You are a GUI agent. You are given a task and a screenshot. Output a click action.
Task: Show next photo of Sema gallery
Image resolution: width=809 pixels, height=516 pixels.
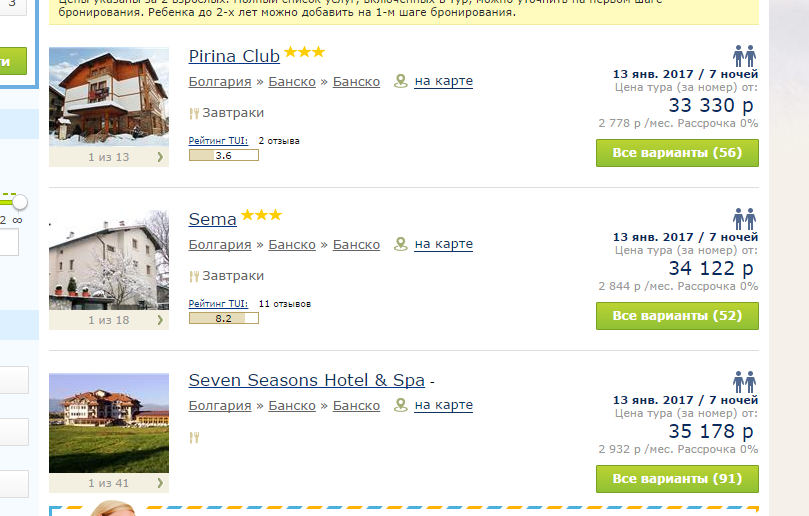coord(160,320)
